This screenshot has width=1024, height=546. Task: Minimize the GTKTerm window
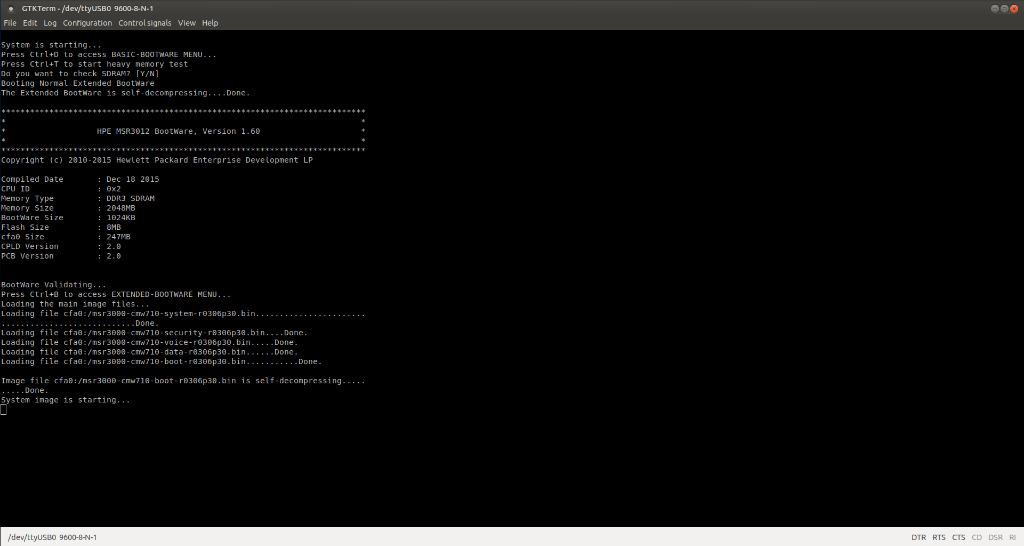(996, 8)
